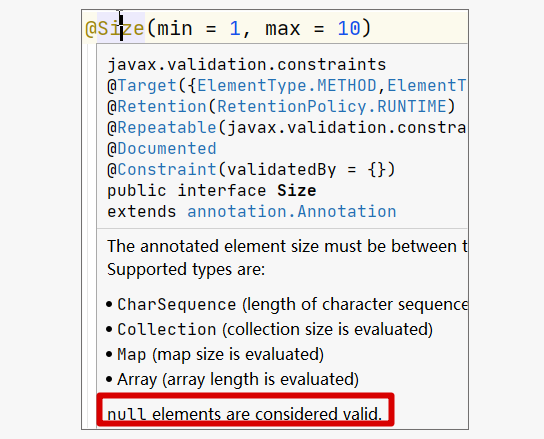Click the min value 1 in the code

pyautogui.click(x=235, y=28)
